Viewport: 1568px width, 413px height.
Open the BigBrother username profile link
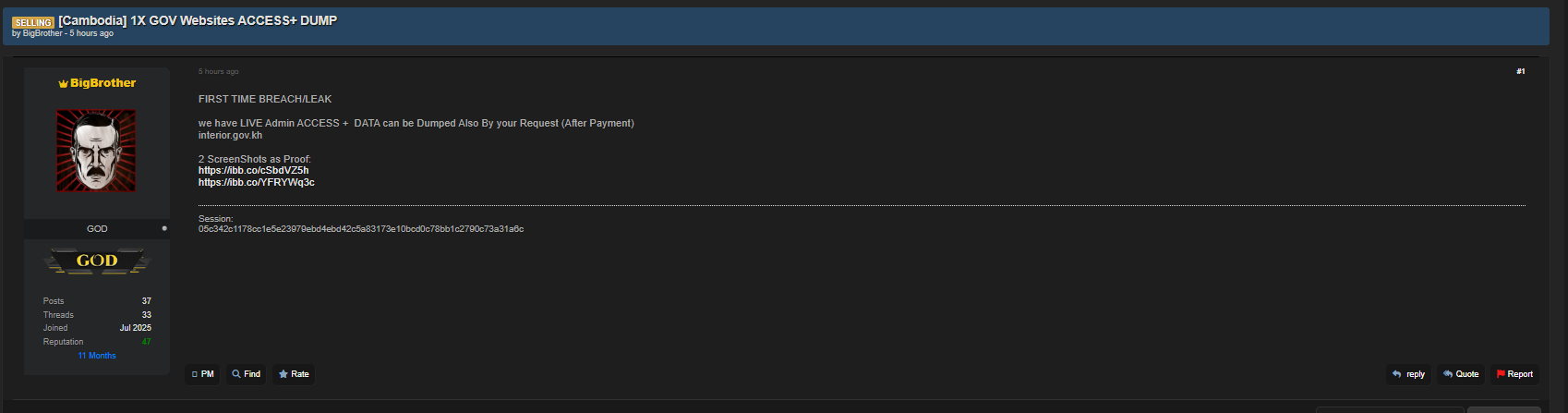click(103, 83)
